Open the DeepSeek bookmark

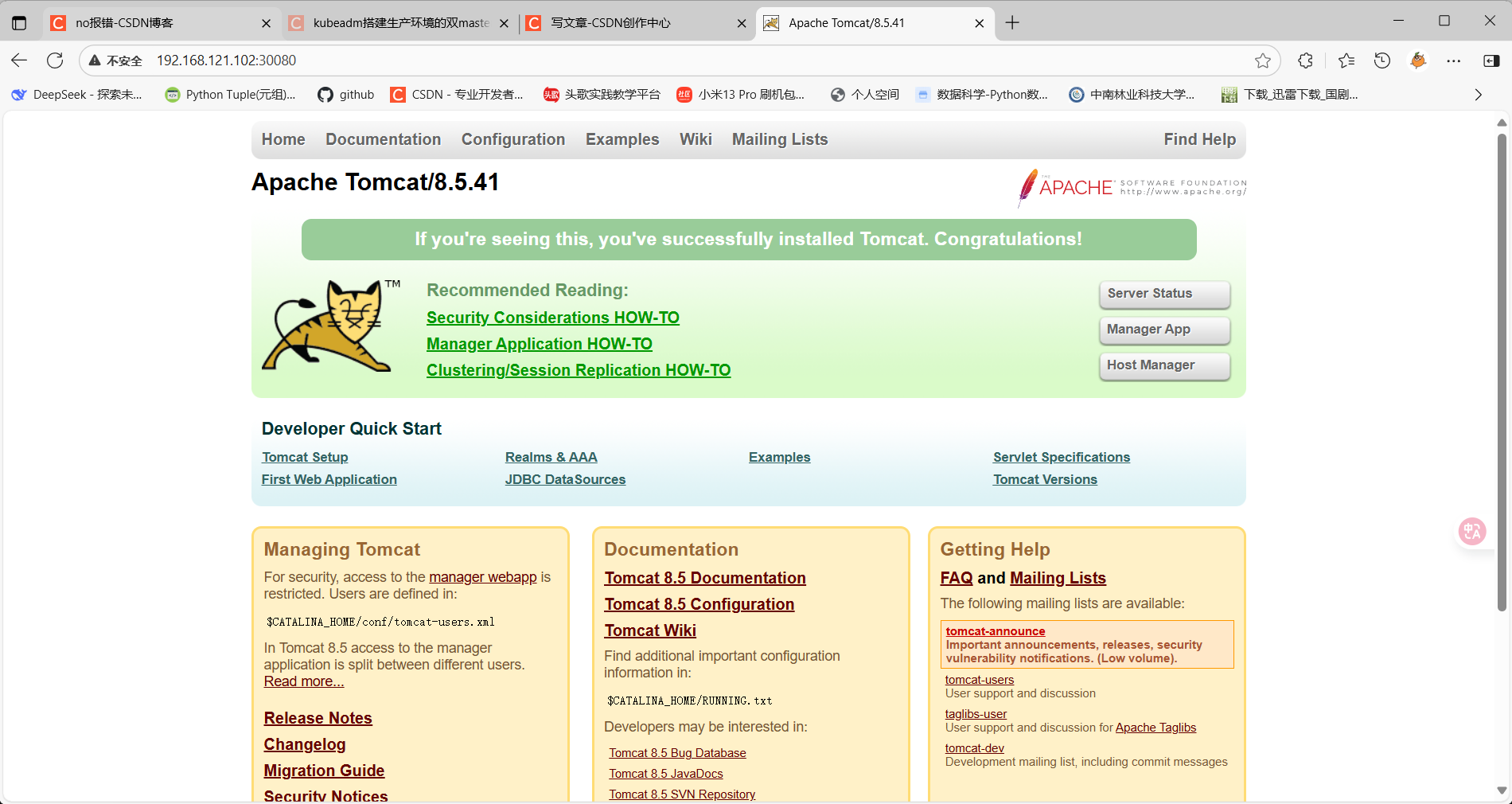(x=77, y=95)
